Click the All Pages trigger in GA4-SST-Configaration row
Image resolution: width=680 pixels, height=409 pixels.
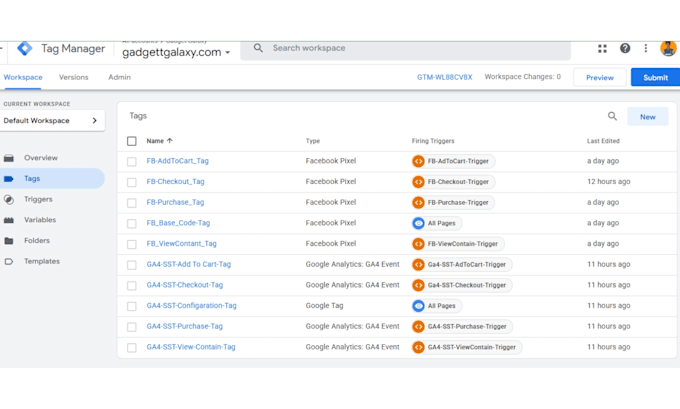tap(437, 306)
